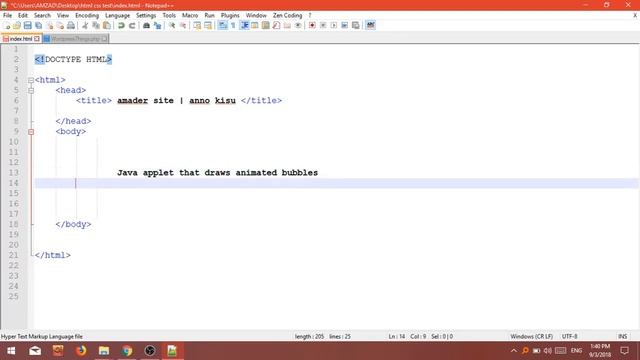Click the Zoom Out toolbar icon

point(183,25)
